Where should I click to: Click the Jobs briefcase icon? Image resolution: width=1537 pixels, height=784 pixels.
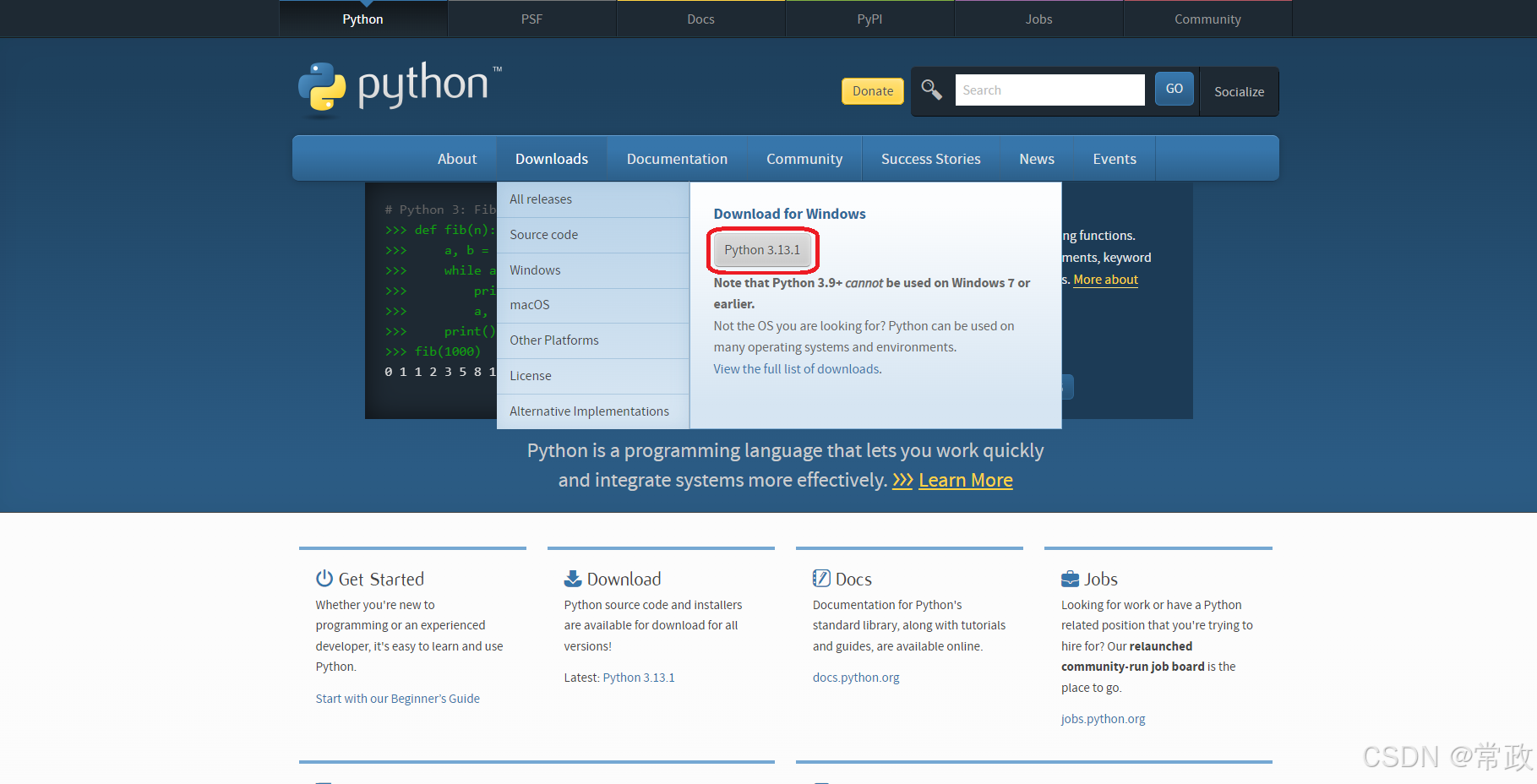click(1070, 579)
